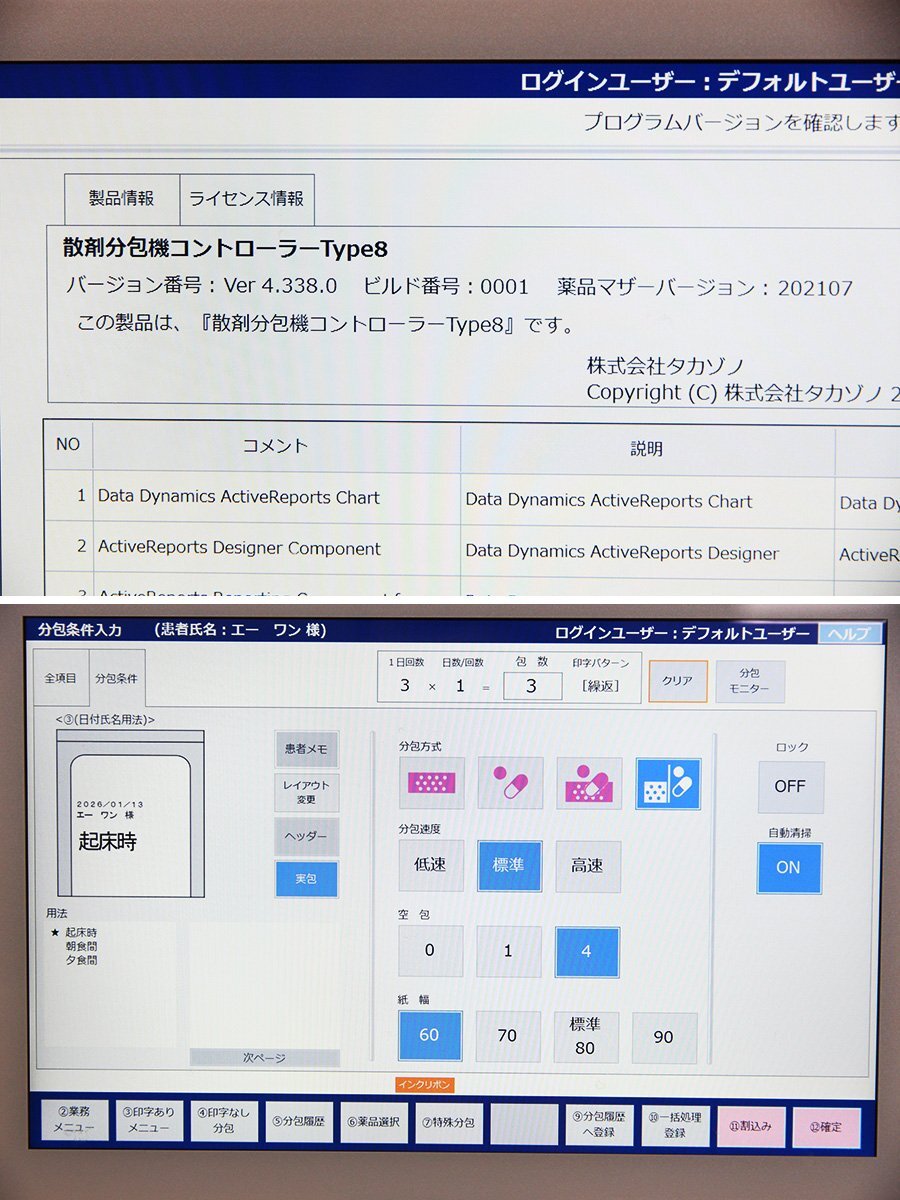Choose paper width 70
Image resolution: width=900 pixels, height=1200 pixels.
point(508,1036)
